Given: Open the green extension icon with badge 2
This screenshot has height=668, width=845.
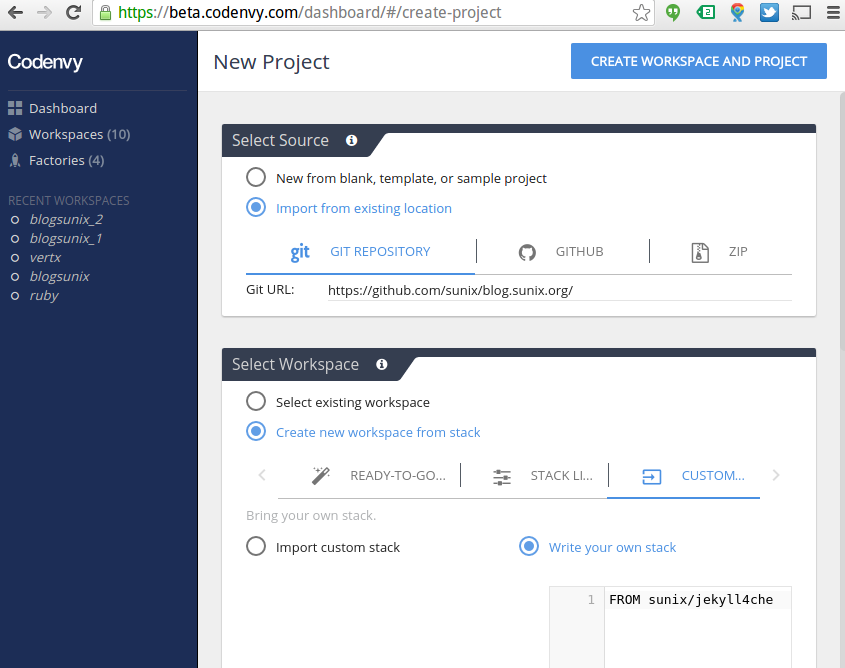Looking at the screenshot, I should coord(705,12).
